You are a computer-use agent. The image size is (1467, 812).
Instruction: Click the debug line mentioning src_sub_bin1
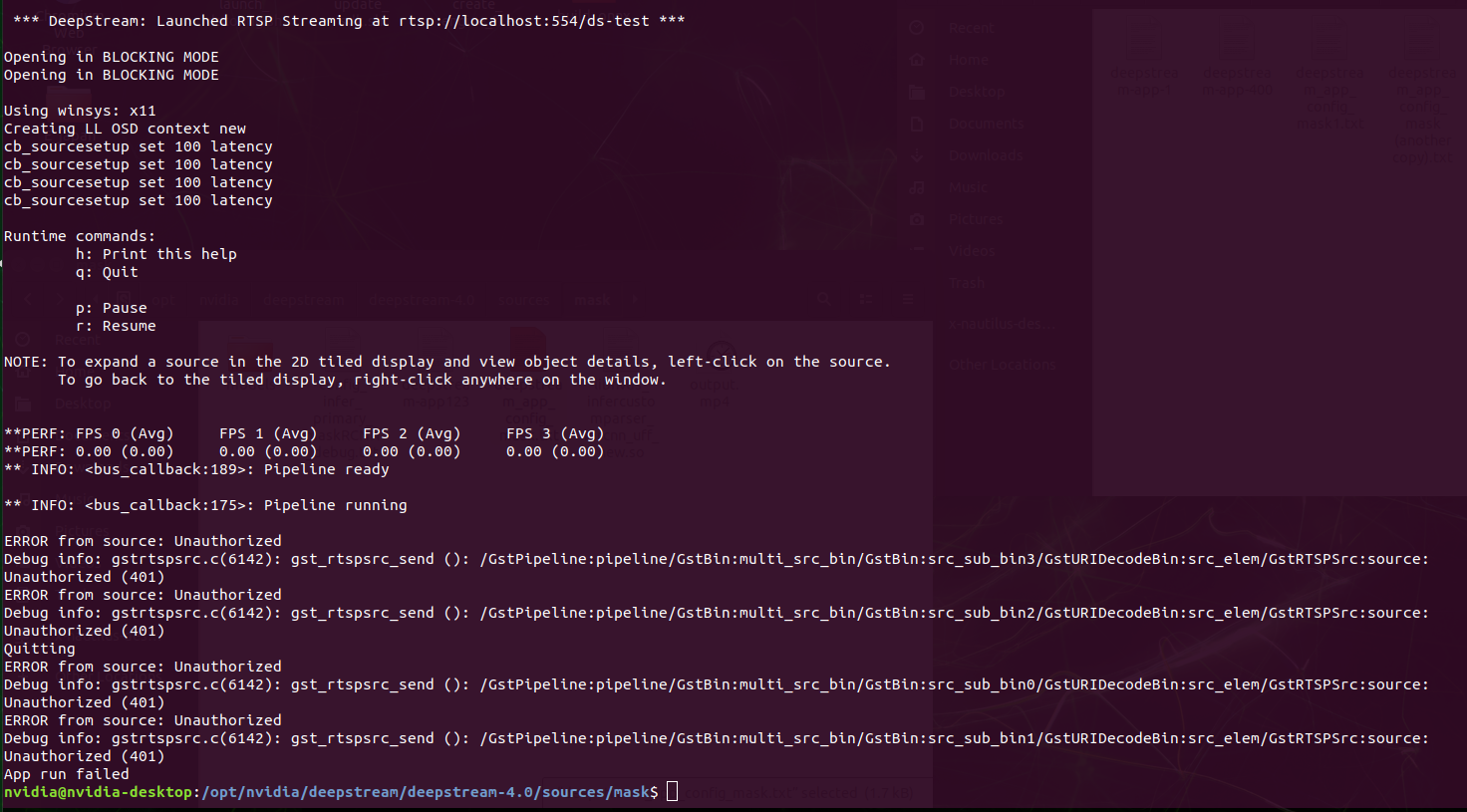click(717, 738)
